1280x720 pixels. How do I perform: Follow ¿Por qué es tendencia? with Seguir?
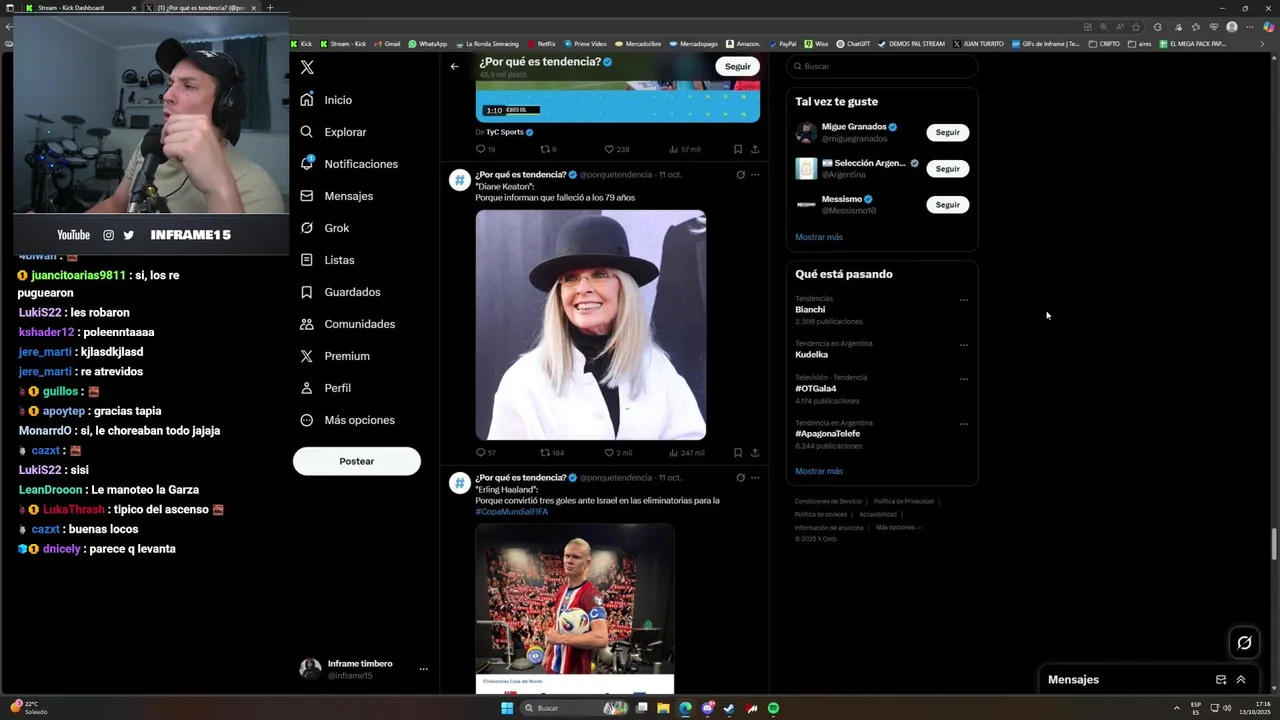pyautogui.click(x=738, y=66)
